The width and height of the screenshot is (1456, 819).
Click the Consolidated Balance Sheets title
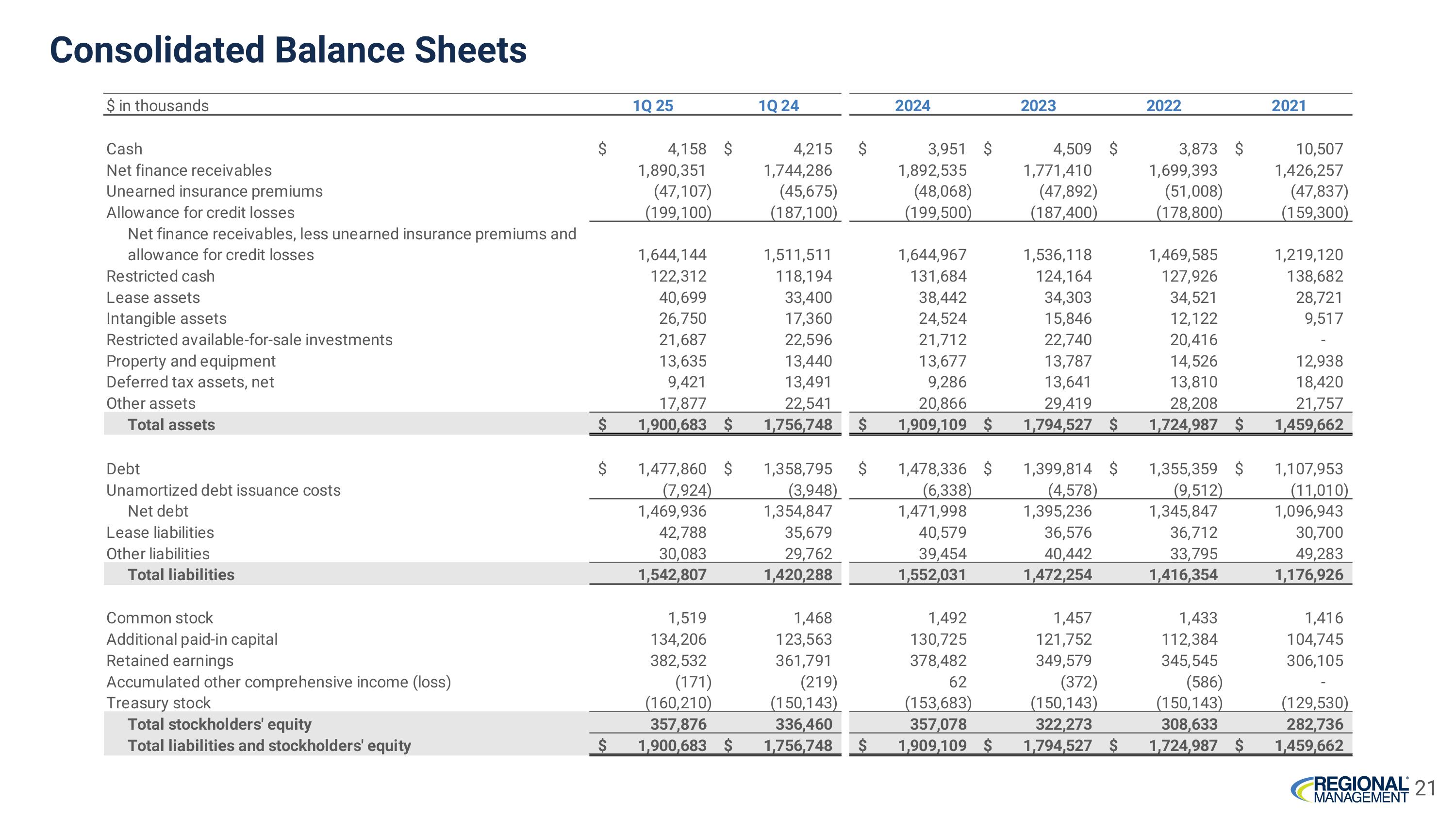click(x=288, y=50)
